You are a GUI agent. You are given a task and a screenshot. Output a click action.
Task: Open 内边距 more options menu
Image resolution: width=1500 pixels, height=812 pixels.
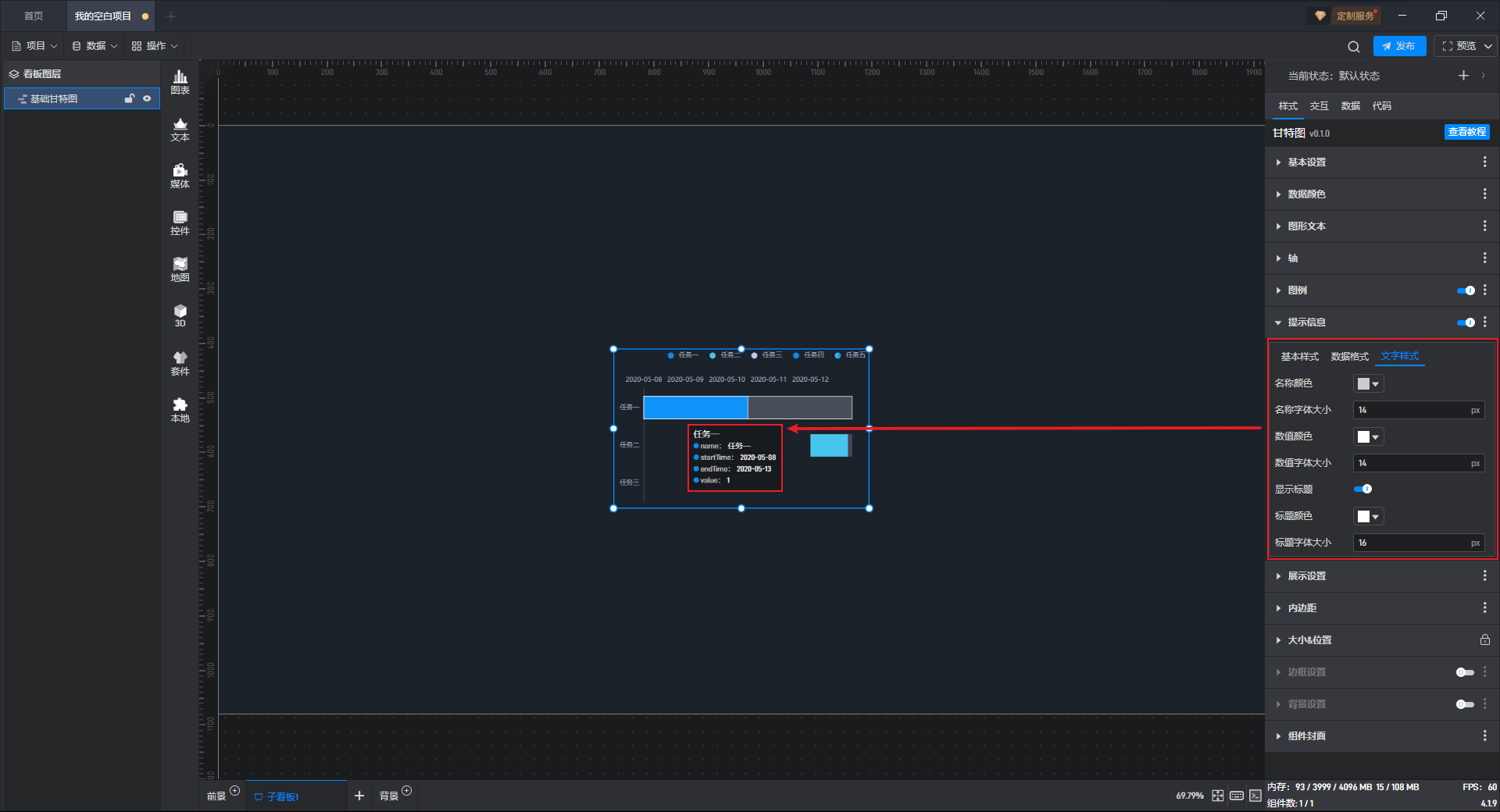[x=1484, y=607]
